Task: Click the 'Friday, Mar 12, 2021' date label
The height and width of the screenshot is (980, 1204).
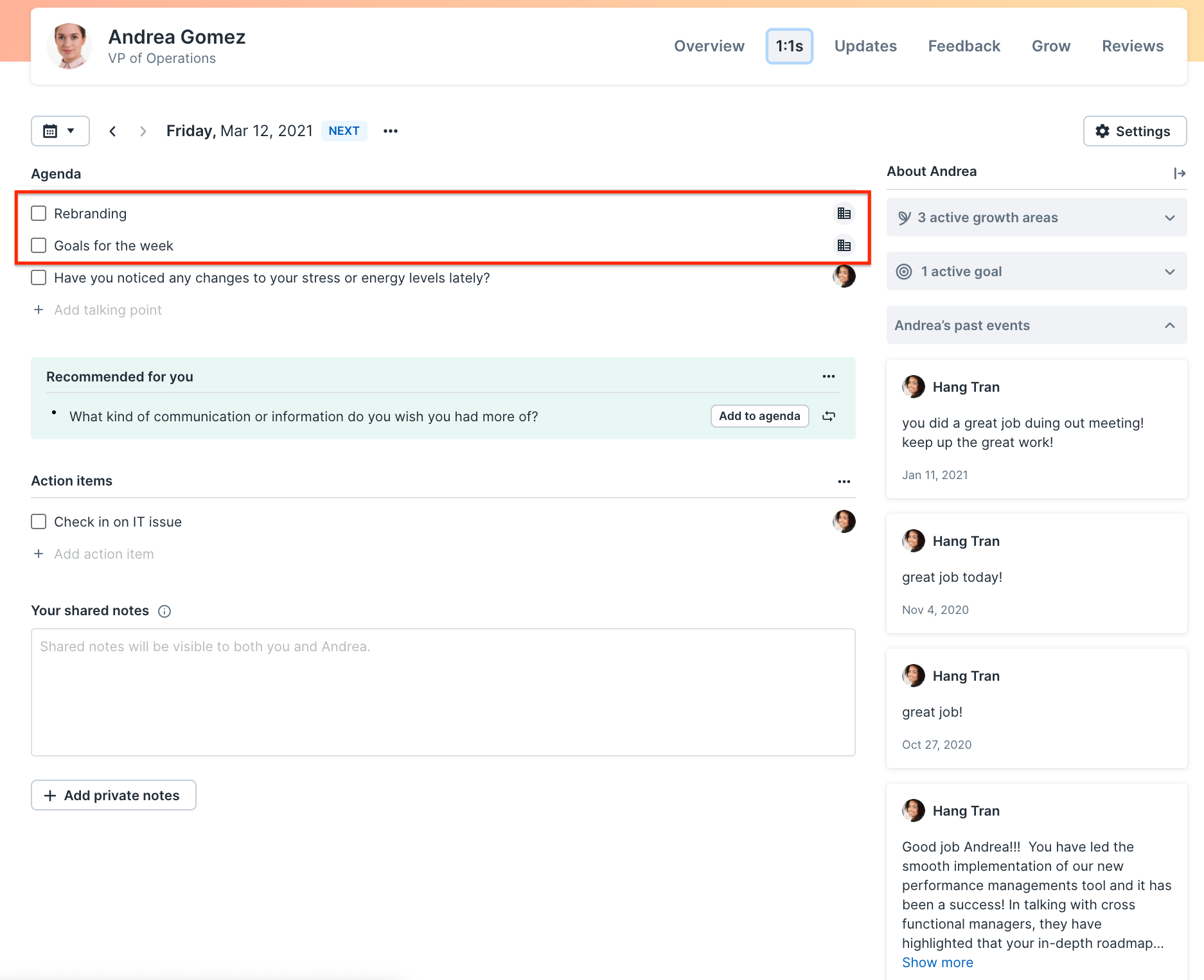Action: (x=239, y=131)
